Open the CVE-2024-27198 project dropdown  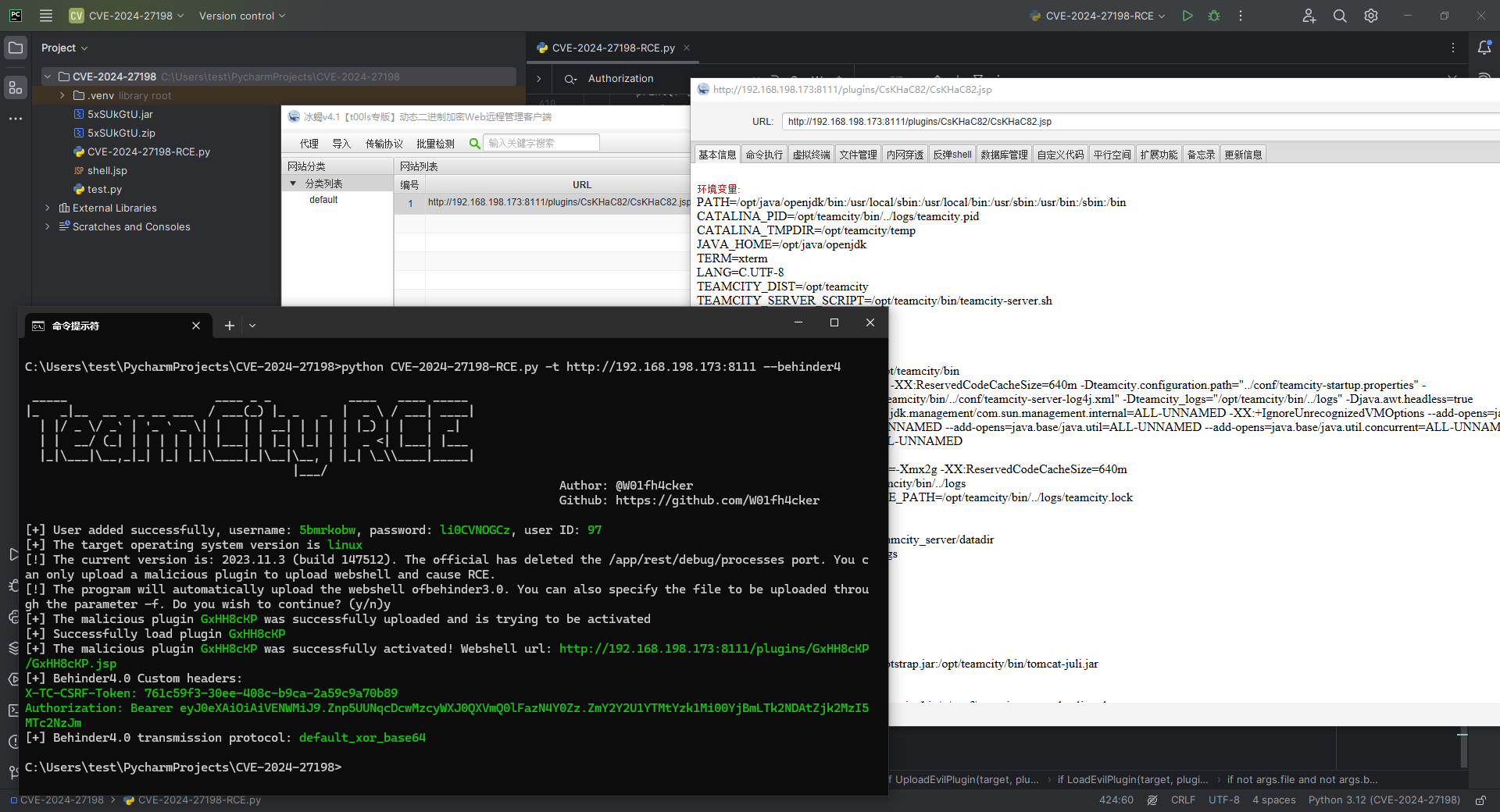pyautogui.click(x=127, y=16)
